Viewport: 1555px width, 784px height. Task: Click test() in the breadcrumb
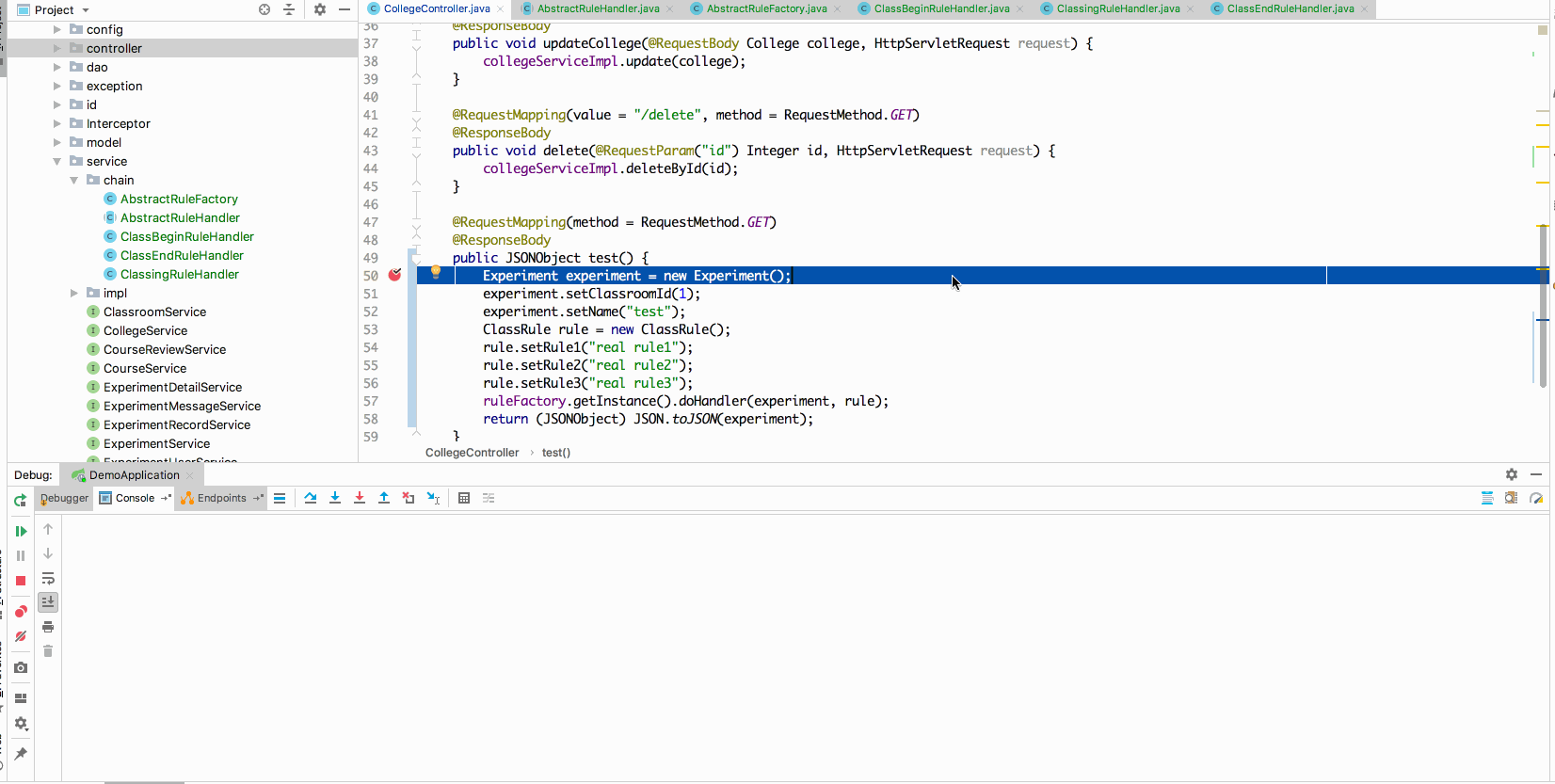click(556, 453)
